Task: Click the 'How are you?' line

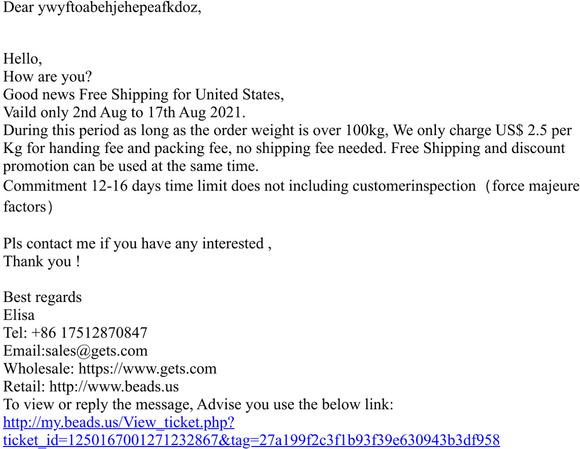Action: coord(47,77)
